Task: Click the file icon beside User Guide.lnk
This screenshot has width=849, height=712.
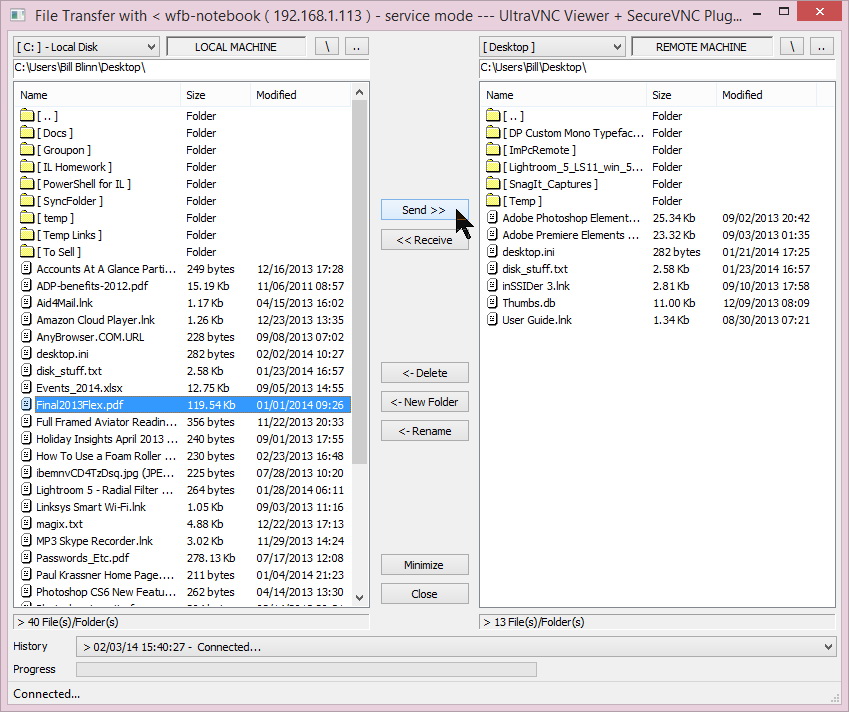Action: (x=492, y=319)
